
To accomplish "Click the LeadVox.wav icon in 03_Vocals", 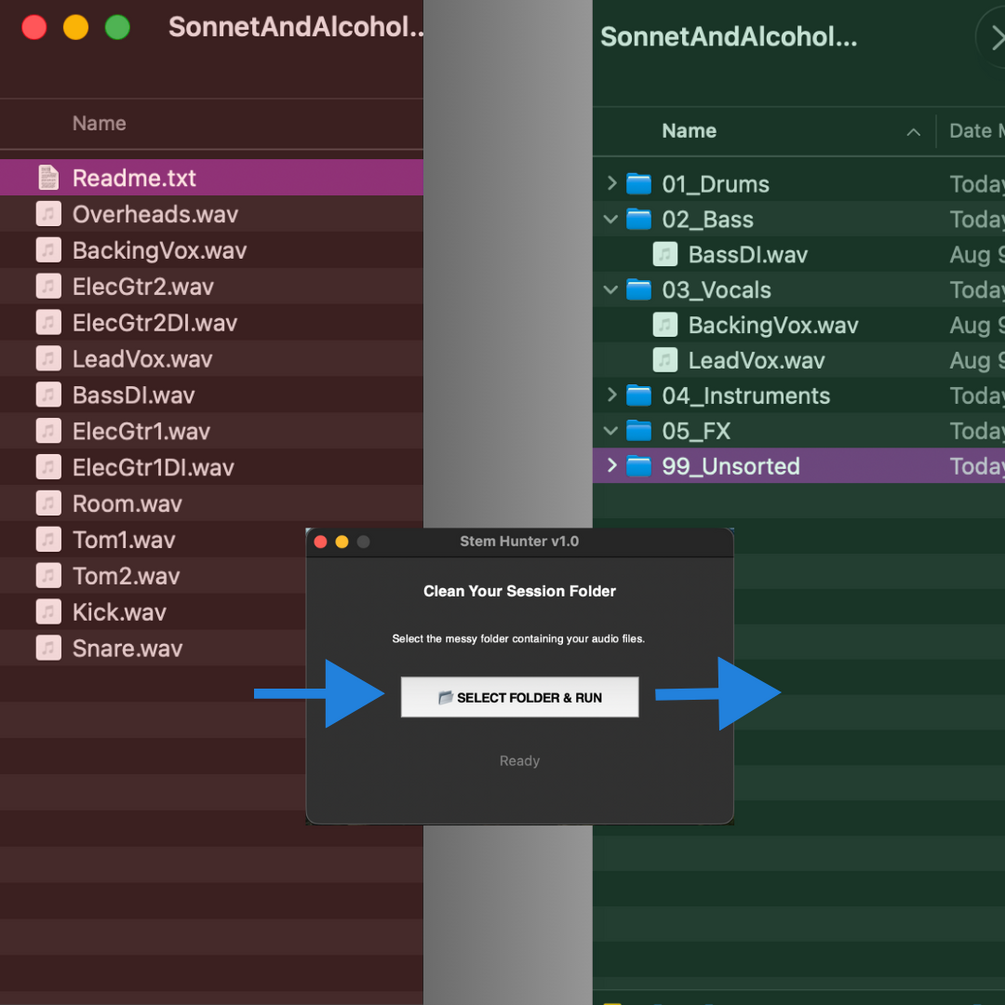I will coord(665,360).
